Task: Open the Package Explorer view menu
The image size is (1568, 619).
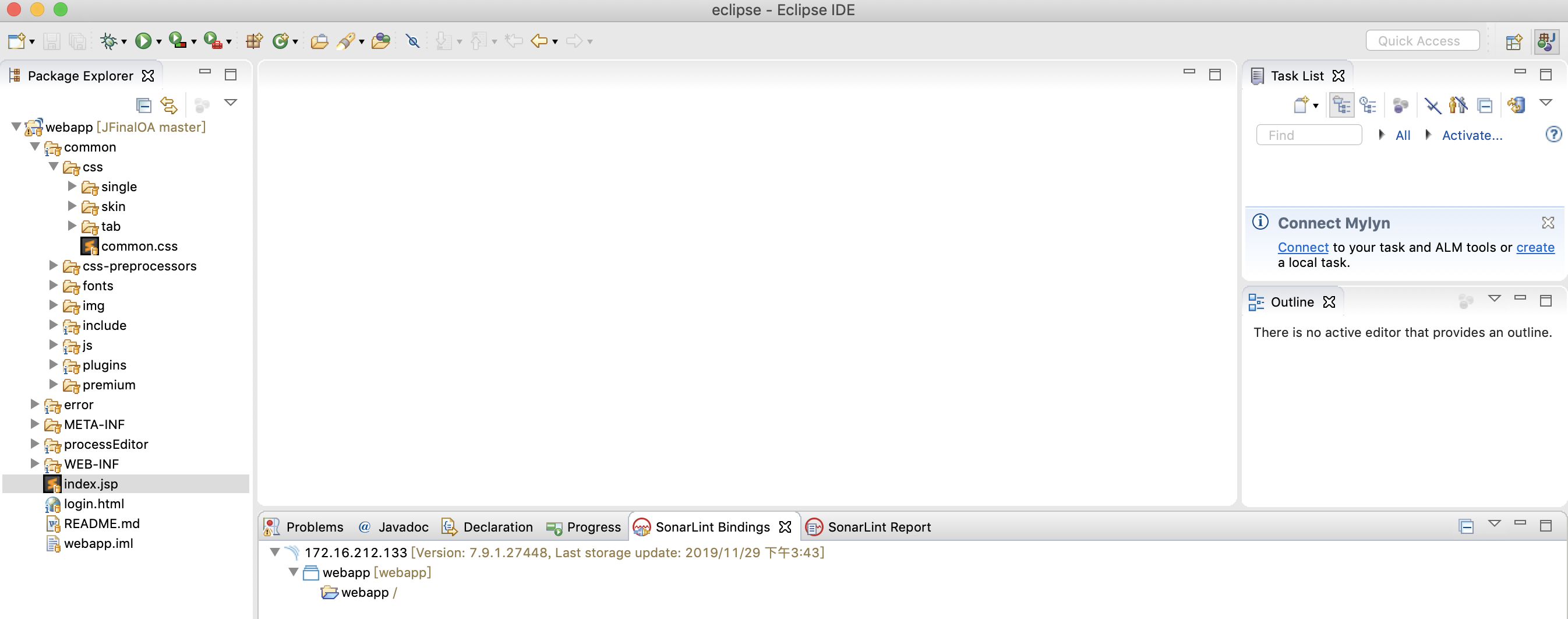Action: coord(231,103)
